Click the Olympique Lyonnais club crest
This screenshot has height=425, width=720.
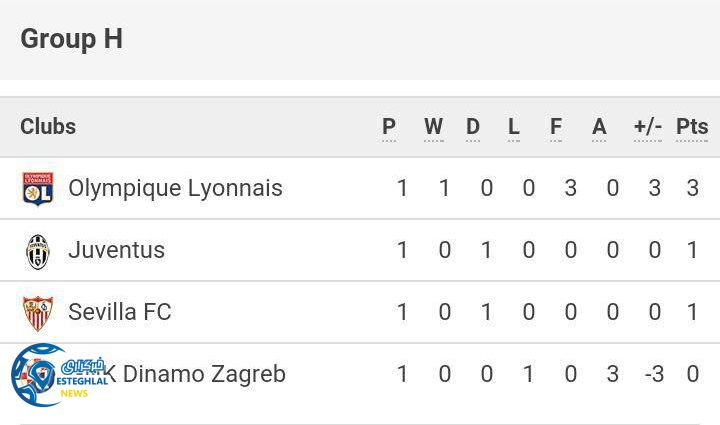[x=38, y=189]
